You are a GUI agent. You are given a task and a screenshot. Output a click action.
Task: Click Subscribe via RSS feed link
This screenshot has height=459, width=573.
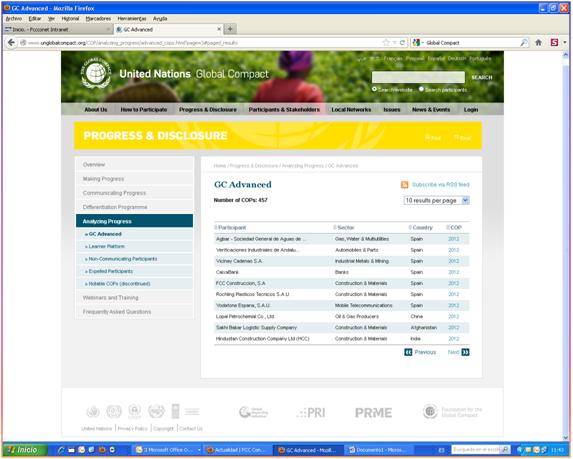point(440,185)
